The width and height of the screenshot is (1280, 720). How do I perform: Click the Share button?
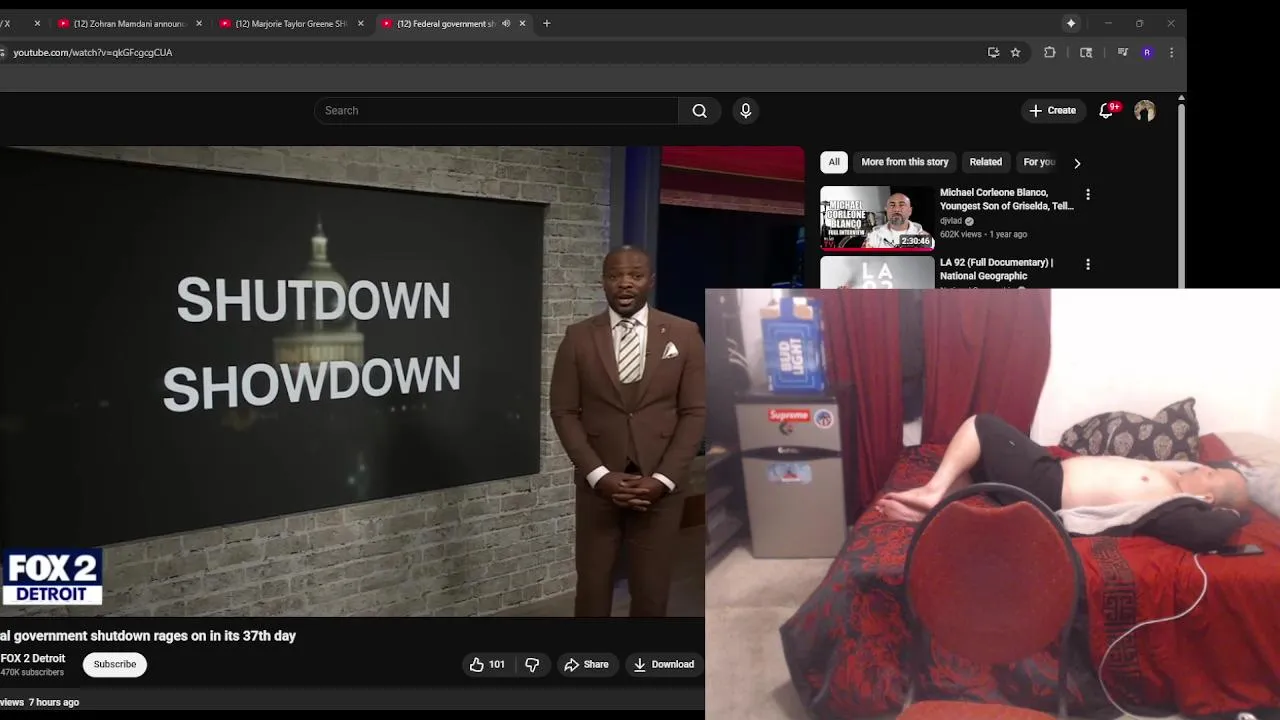click(x=586, y=664)
